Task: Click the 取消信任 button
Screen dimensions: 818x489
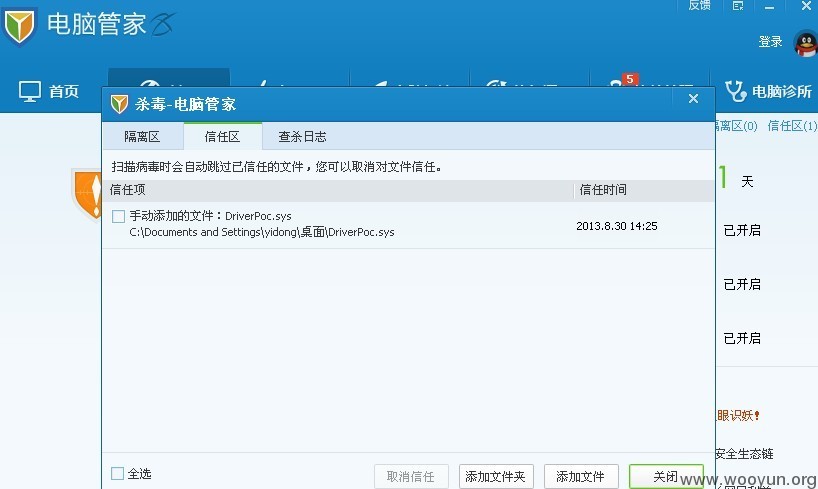Action: 411,476
